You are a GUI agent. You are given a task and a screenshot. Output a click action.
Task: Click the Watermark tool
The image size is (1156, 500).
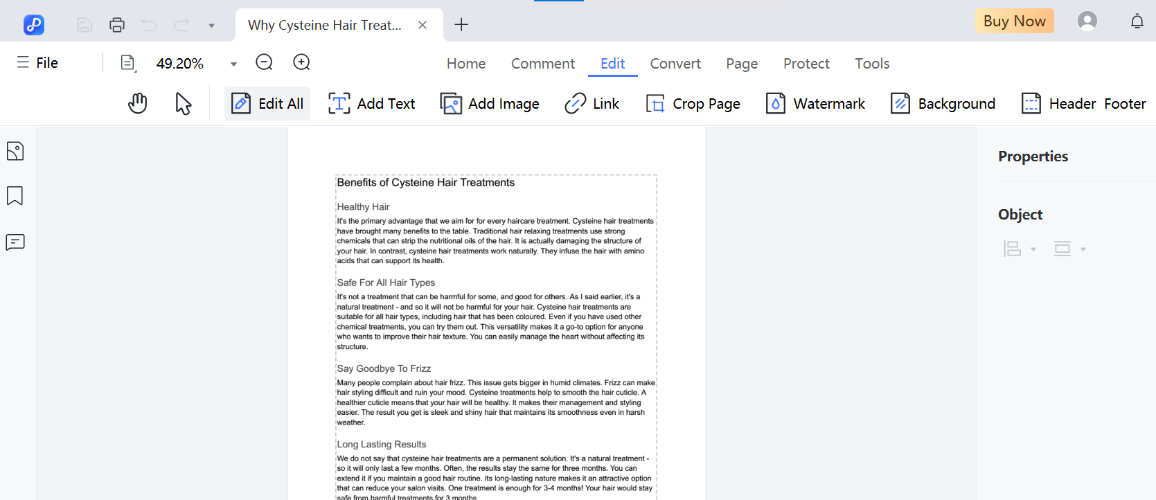[x=815, y=103]
